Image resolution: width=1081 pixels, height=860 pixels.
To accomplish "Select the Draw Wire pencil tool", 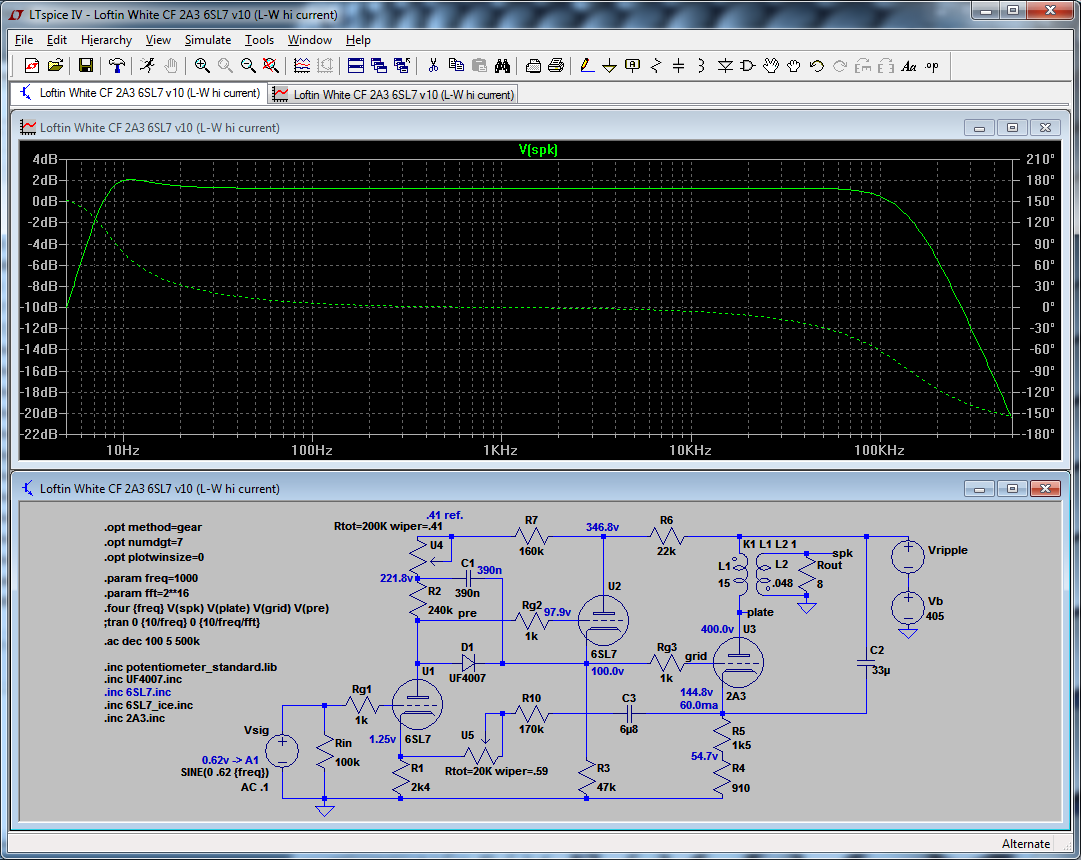I will click(587, 66).
